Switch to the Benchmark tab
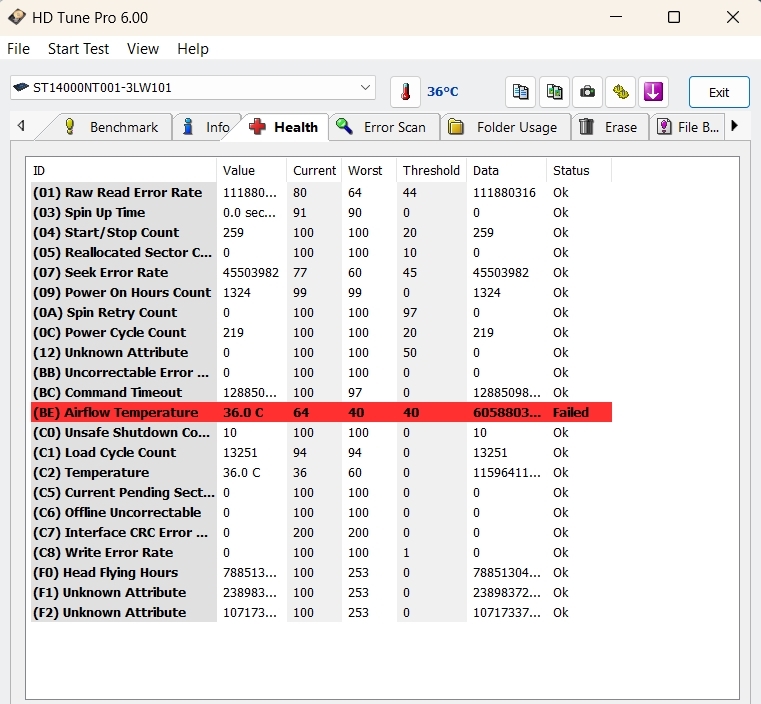 pos(112,127)
